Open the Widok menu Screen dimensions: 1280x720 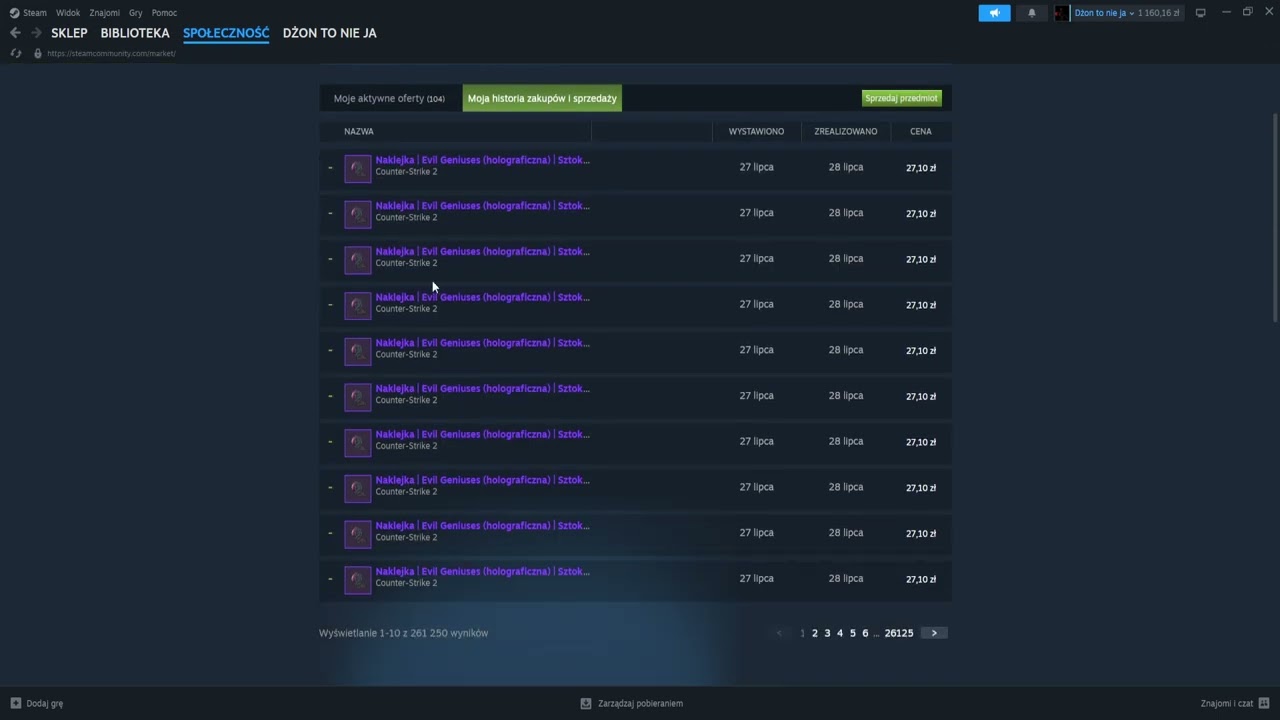[68, 13]
